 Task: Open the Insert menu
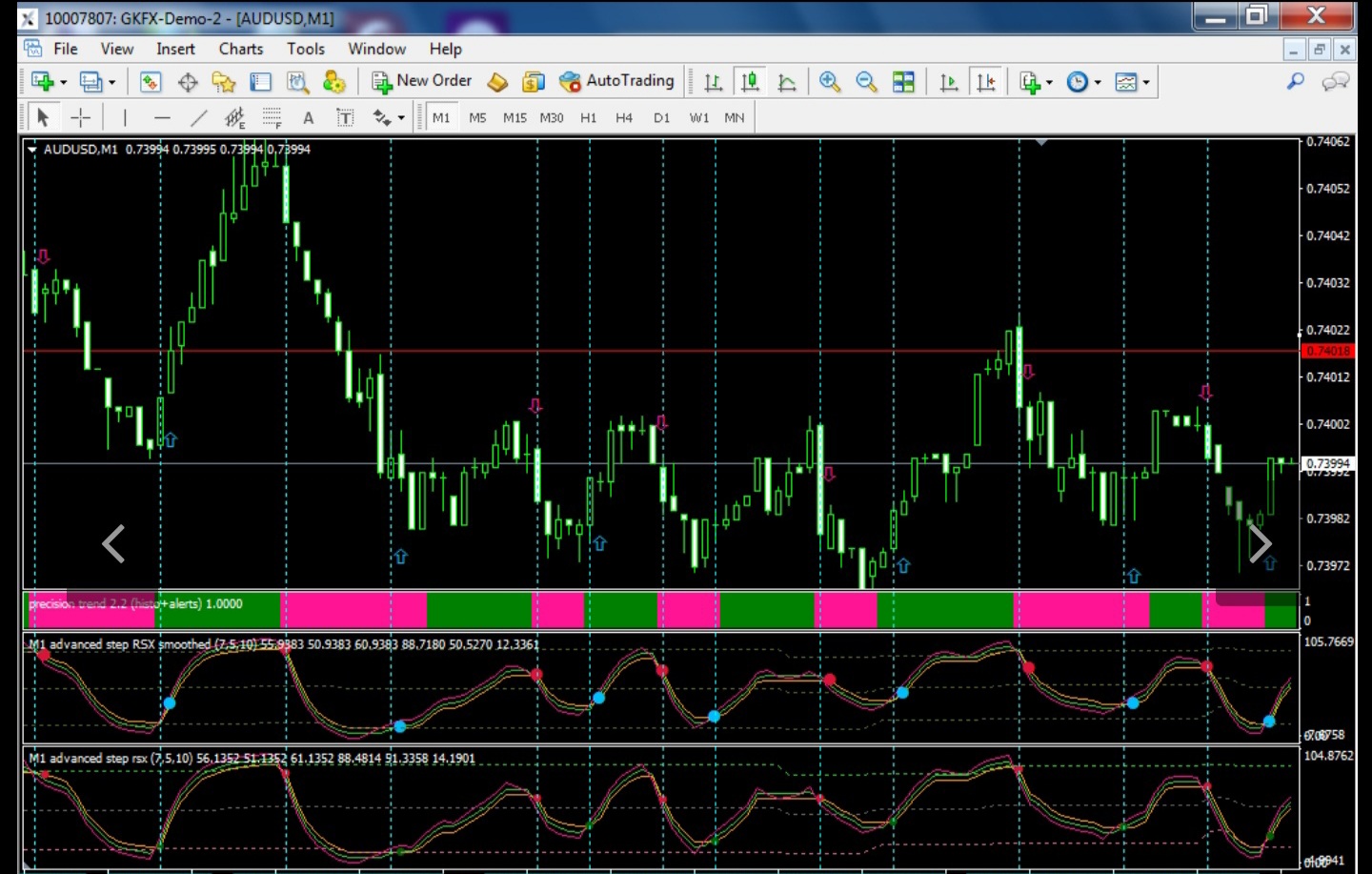[x=175, y=49]
